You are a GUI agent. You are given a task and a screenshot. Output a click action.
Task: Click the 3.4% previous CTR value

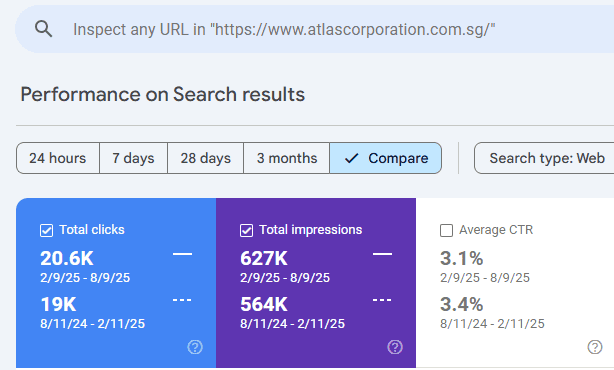(462, 304)
